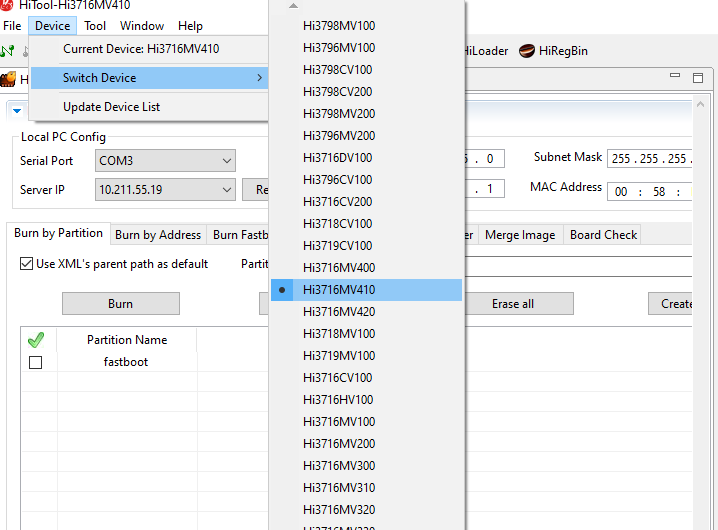
Task: Open the Tool menu
Action: [x=95, y=26]
